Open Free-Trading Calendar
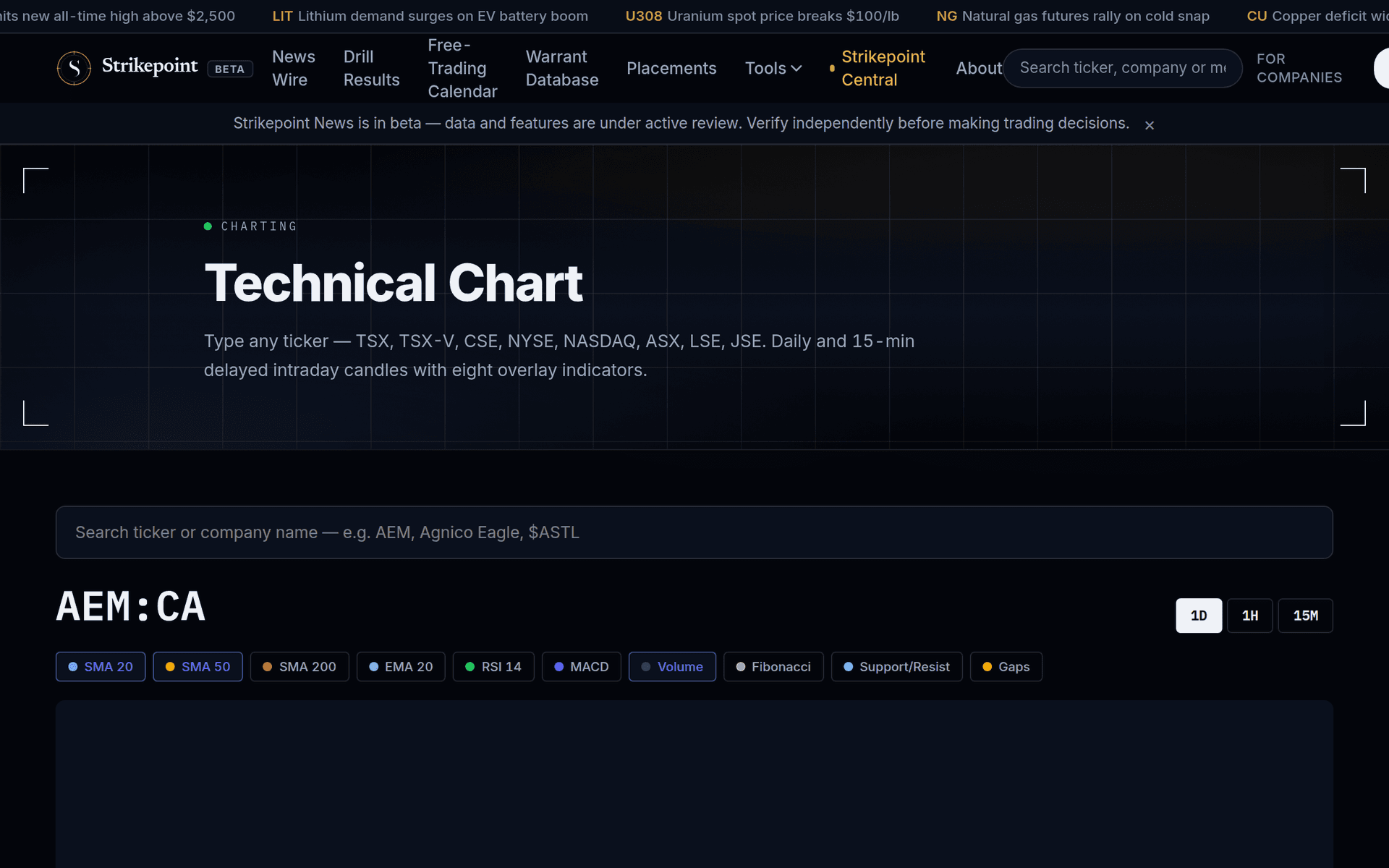Screen dimensions: 1389x868 462,68
